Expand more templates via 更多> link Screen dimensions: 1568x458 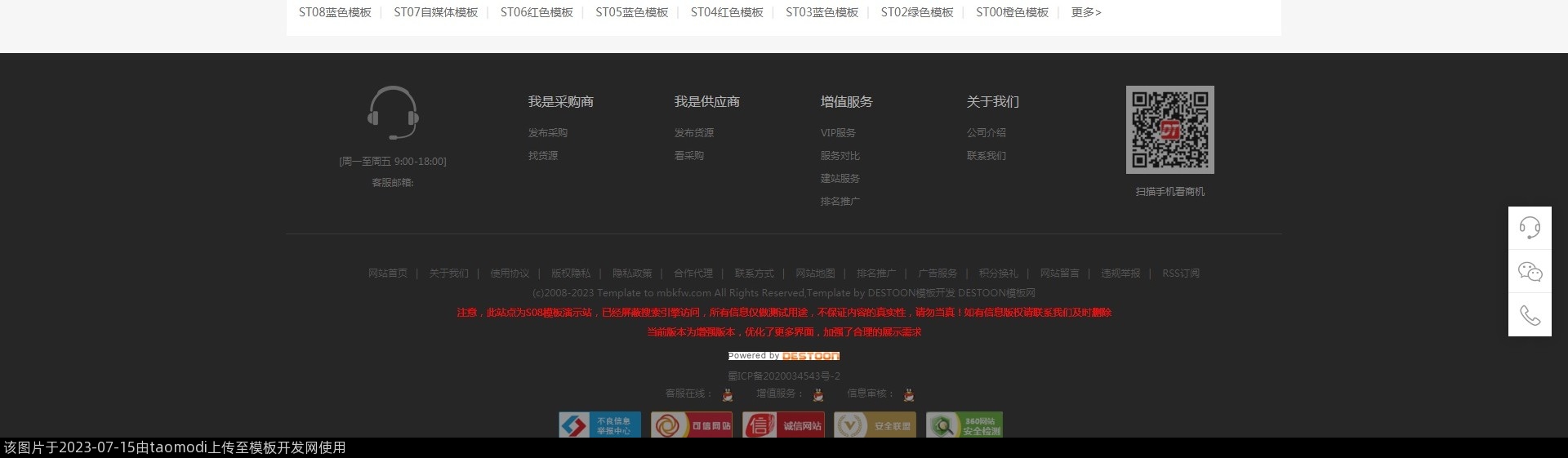(1085, 12)
